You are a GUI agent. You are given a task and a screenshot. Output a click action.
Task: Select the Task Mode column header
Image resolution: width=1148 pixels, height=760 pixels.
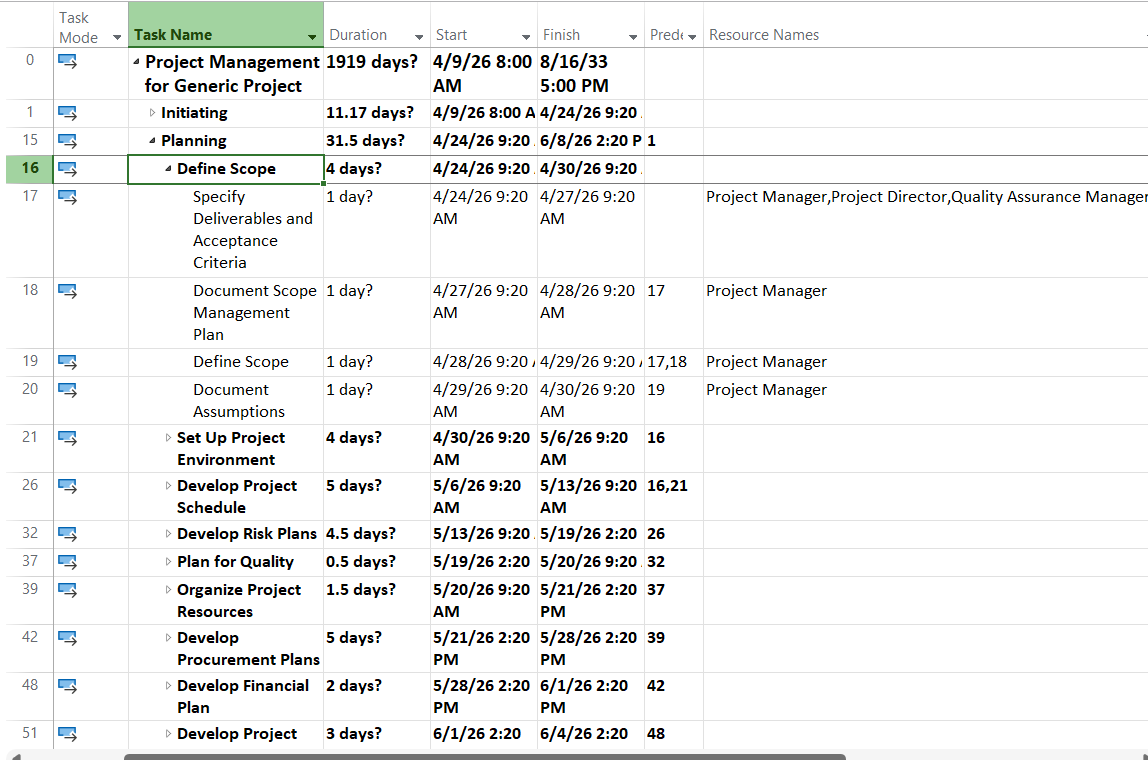tap(79, 28)
